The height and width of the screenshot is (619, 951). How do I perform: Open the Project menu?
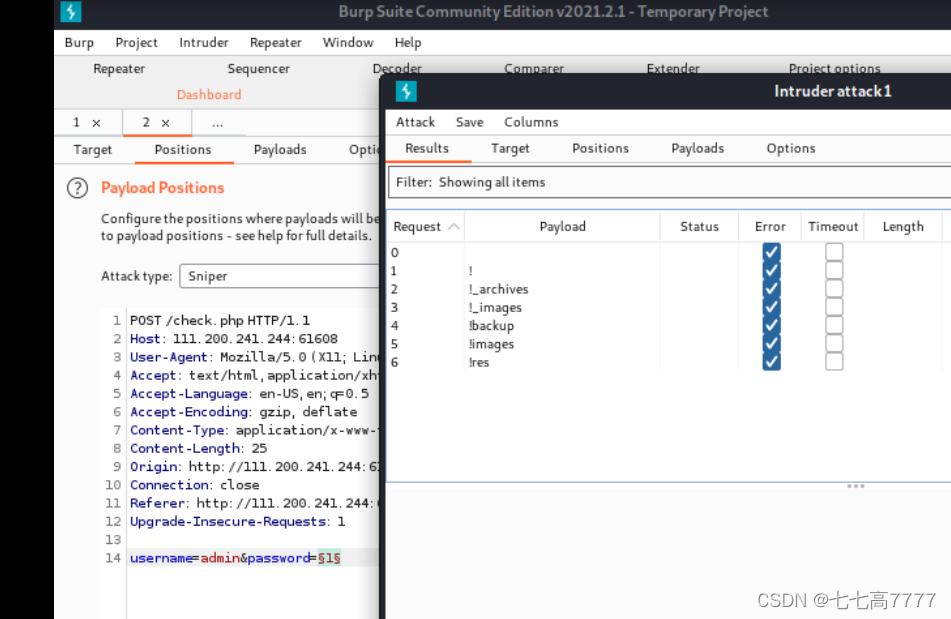[136, 42]
